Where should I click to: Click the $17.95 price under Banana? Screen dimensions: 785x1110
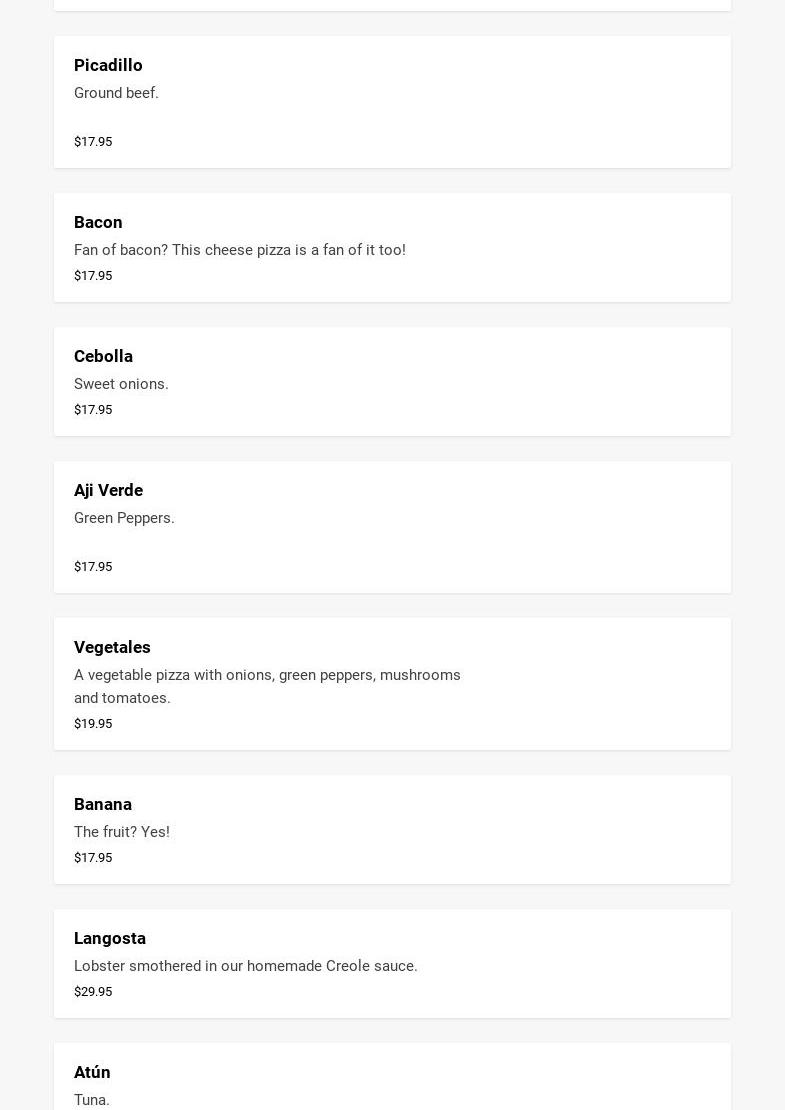pyautogui.click(x=93, y=858)
